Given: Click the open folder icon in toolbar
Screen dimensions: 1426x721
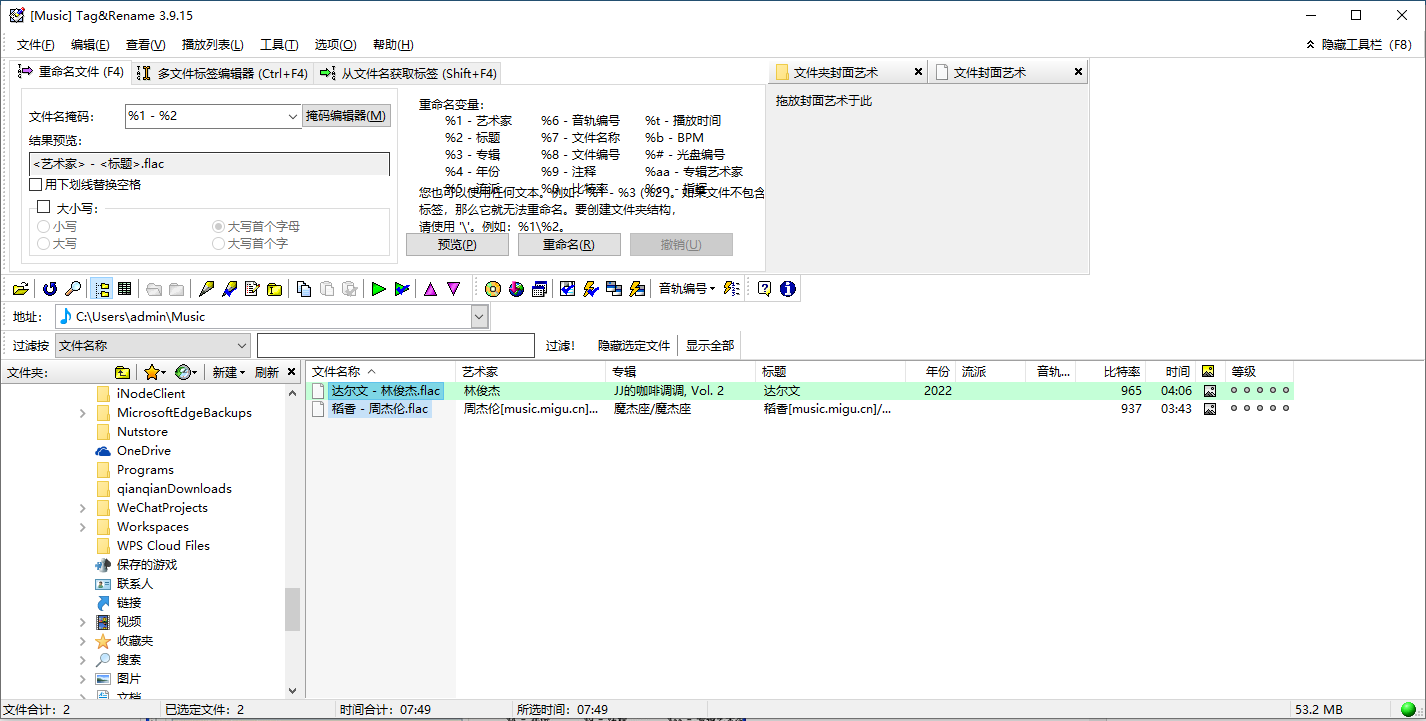Looking at the screenshot, I should (20, 289).
